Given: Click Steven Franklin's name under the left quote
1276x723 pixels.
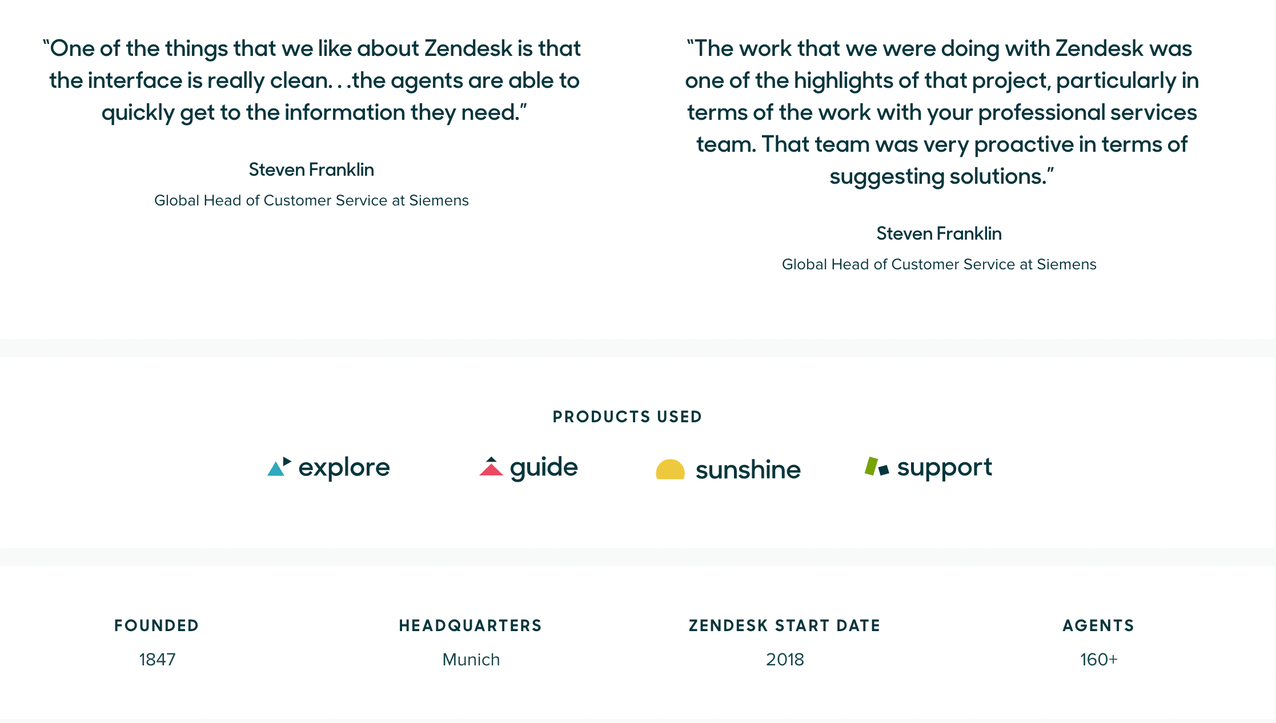Looking at the screenshot, I should pos(311,170).
